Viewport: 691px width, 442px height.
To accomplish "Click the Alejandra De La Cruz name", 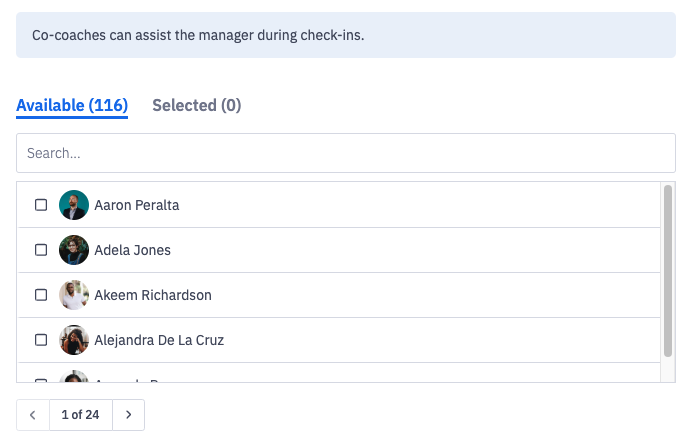I will click(159, 340).
